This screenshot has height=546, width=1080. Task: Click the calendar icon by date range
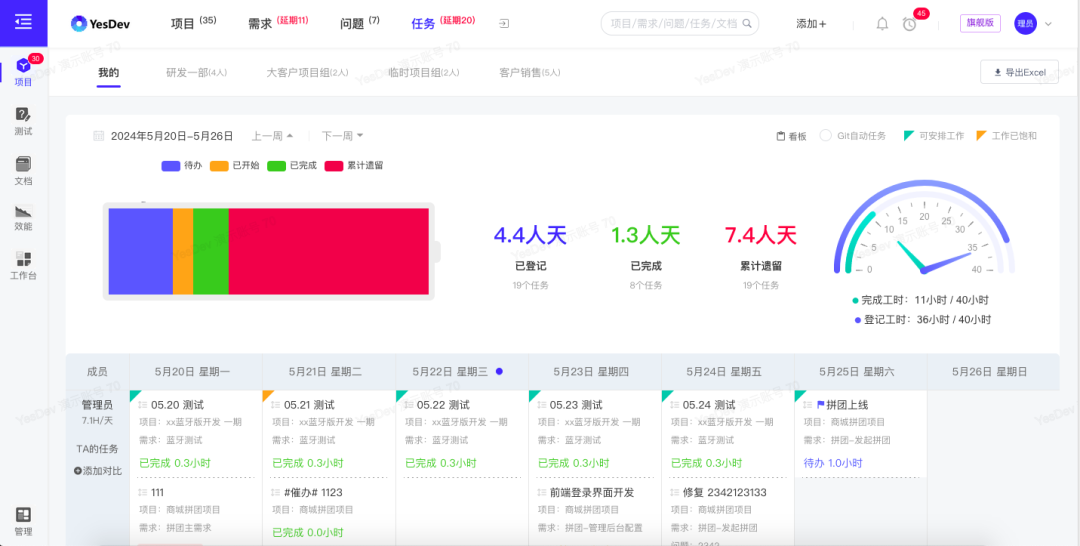98,136
